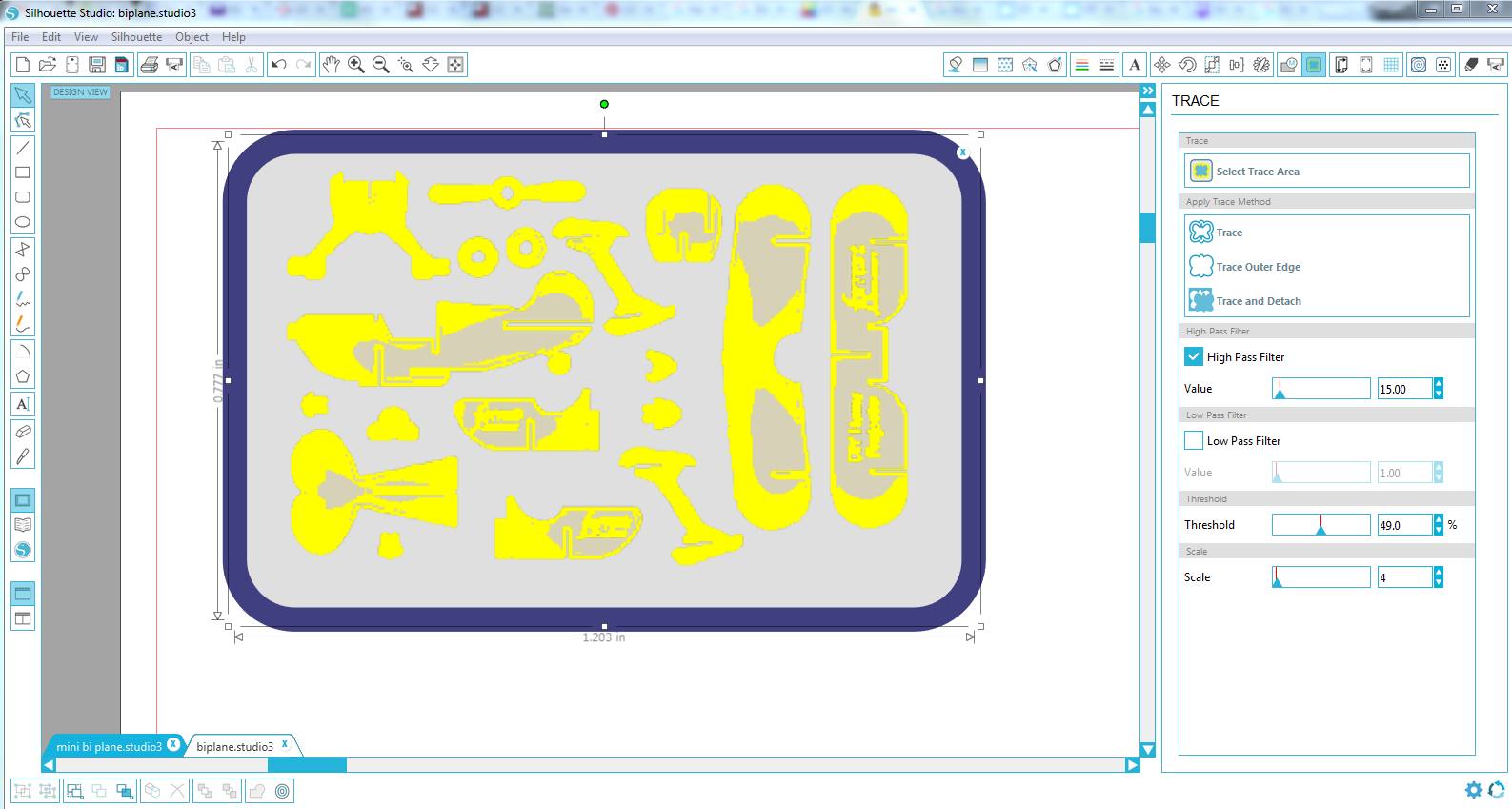Viewport: 1512px width, 809px height.
Task: Click the green rotation handle above selection
Action: (604, 104)
